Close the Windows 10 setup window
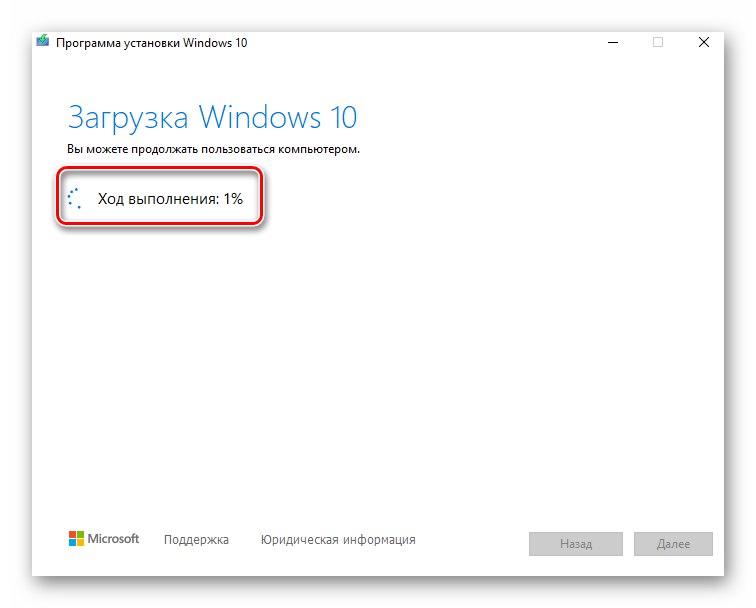Viewport: 756px width, 608px height. click(703, 42)
